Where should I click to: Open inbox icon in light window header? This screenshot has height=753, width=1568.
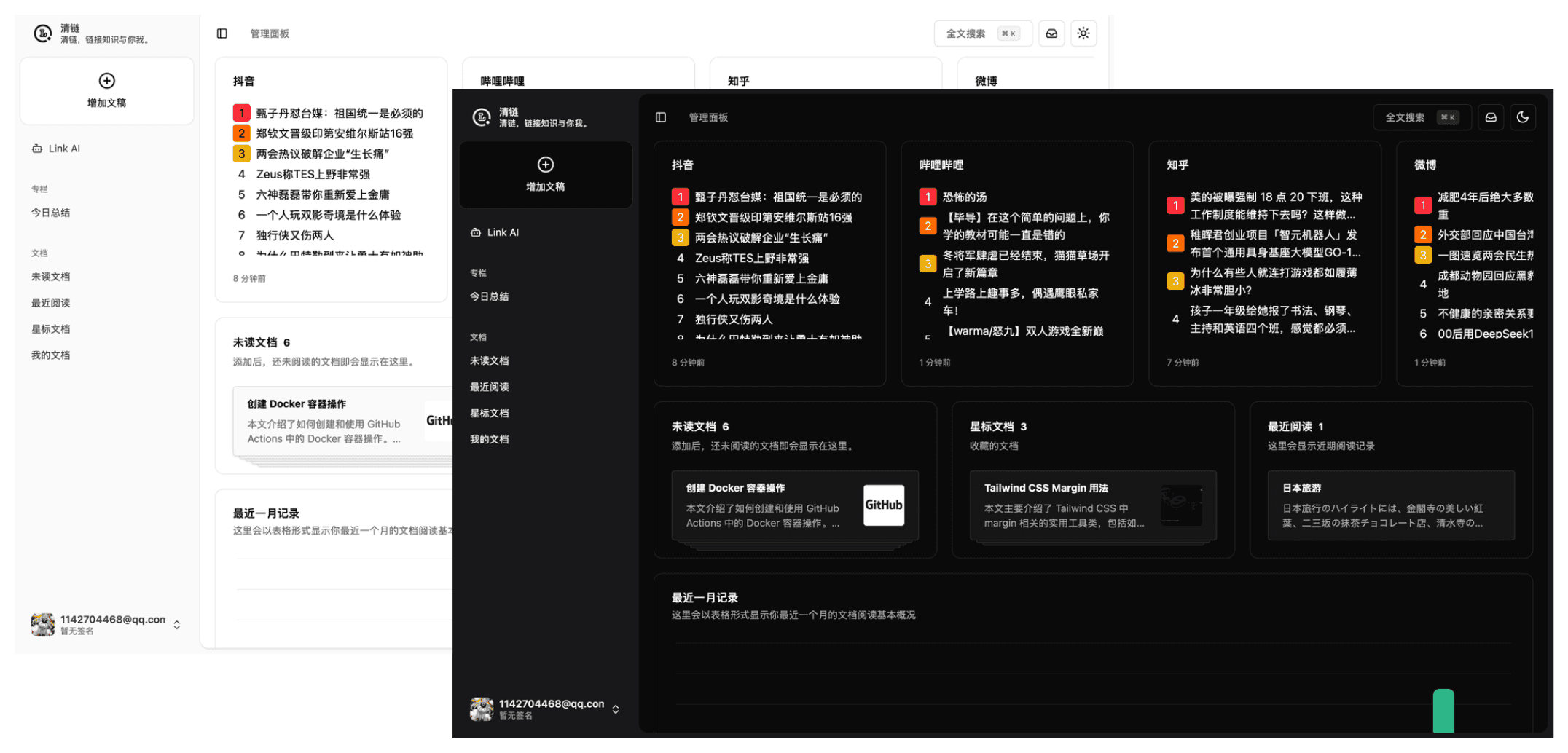click(1051, 33)
